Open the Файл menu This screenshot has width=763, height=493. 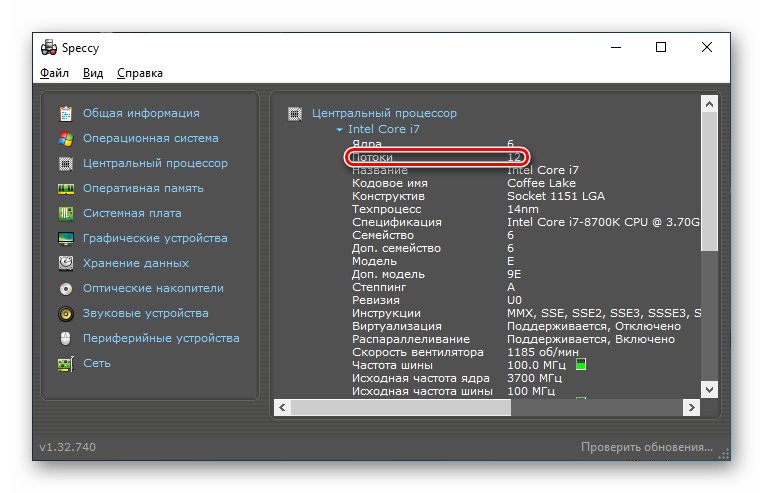pos(54,73)
